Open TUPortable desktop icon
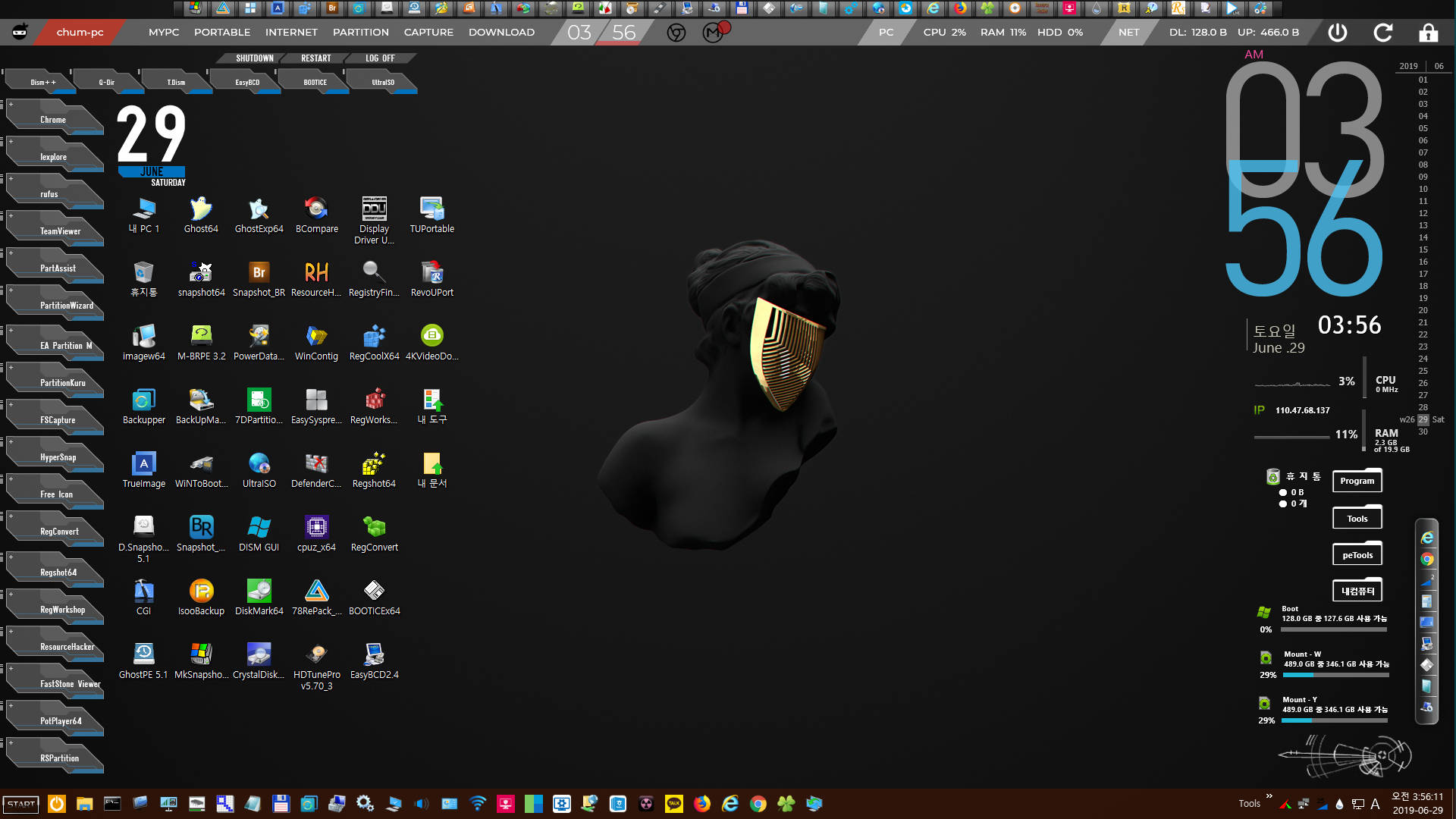1456x819 pixels. pyautogui.click(x=432, y=215)
